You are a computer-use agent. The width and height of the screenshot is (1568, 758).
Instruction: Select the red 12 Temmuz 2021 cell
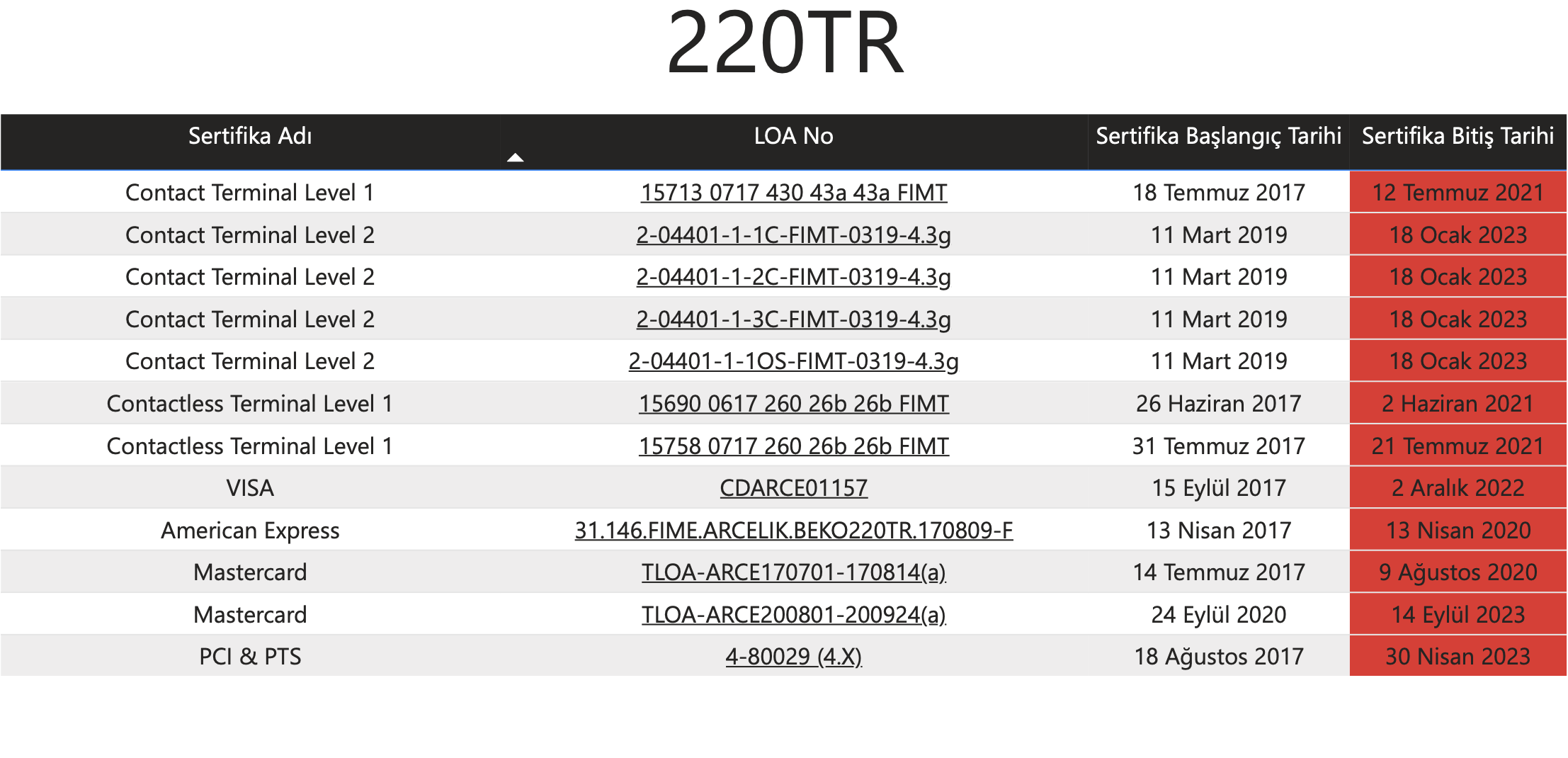click(1458, 193)
